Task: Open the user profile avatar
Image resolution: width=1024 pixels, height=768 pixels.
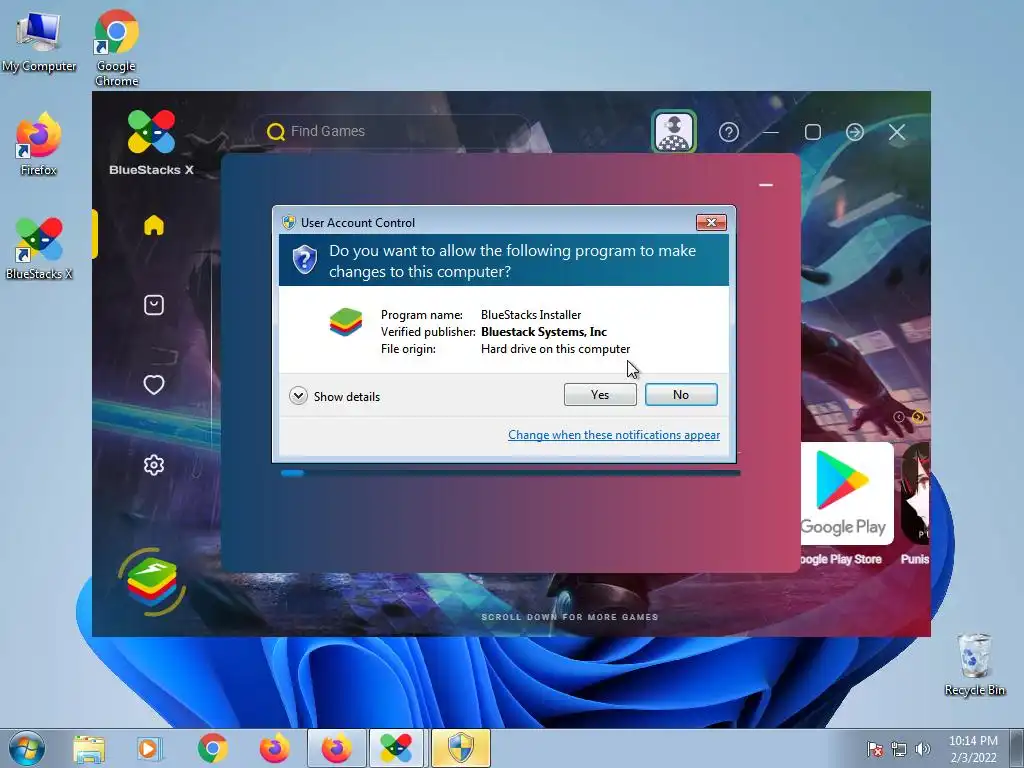Action: pyautogui.click(x=674, y=132)
